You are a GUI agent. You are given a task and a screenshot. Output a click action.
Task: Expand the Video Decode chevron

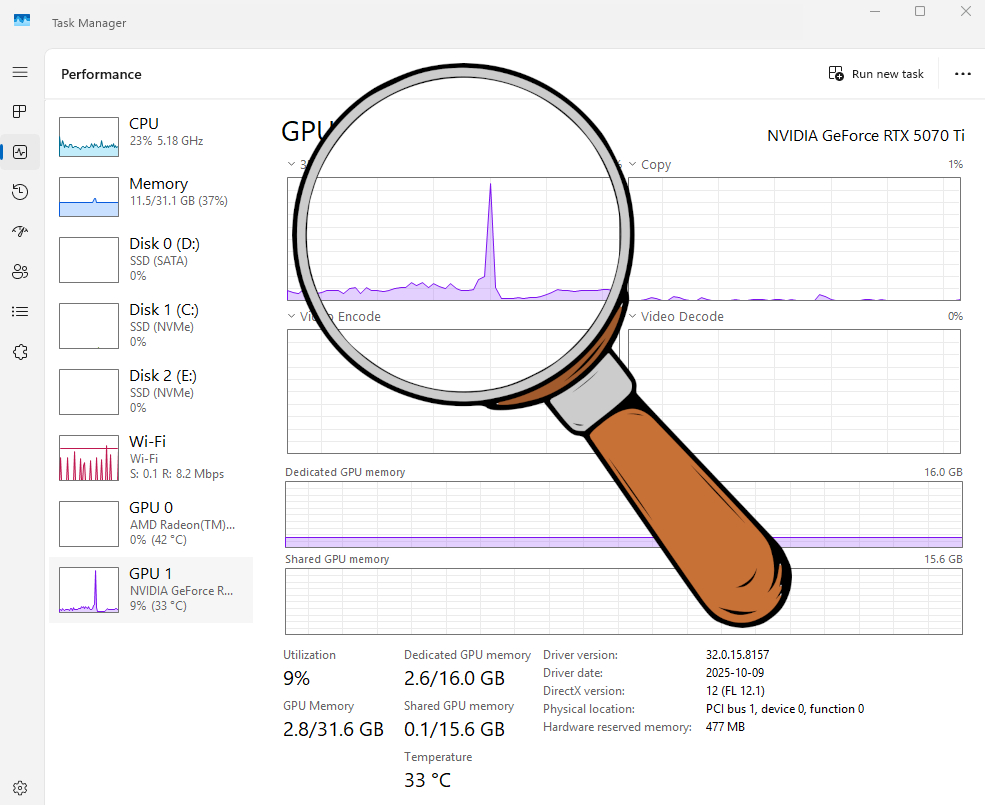tap(631, 316)
